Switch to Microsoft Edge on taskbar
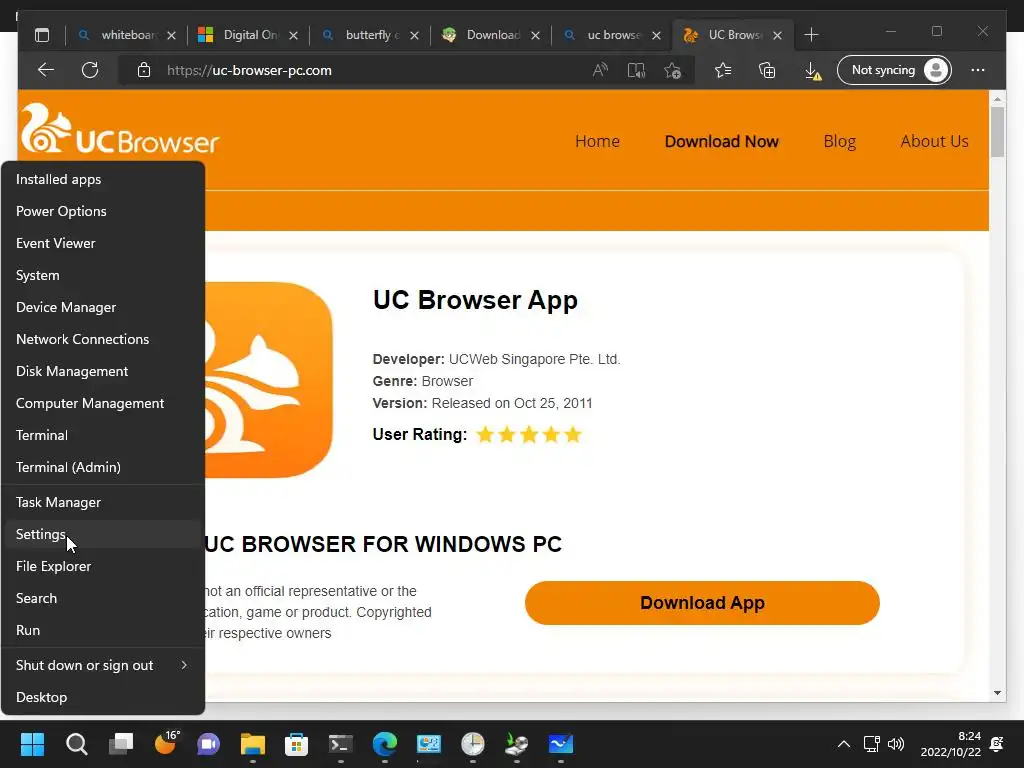The height and width of the screenshot is (768, 1024). pyautogui.click(x=385, y=743)
